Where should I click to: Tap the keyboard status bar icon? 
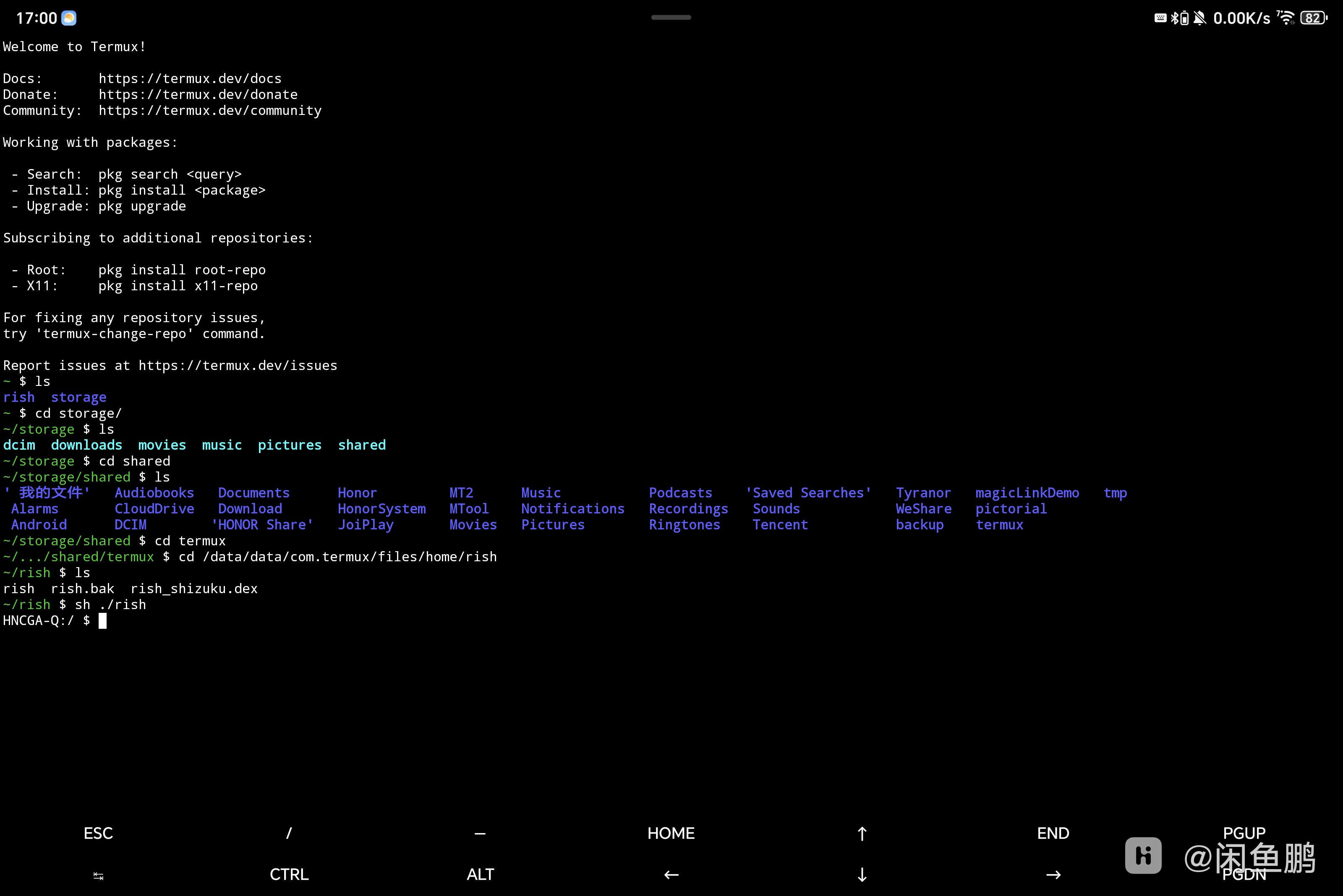coord(1160,18)
